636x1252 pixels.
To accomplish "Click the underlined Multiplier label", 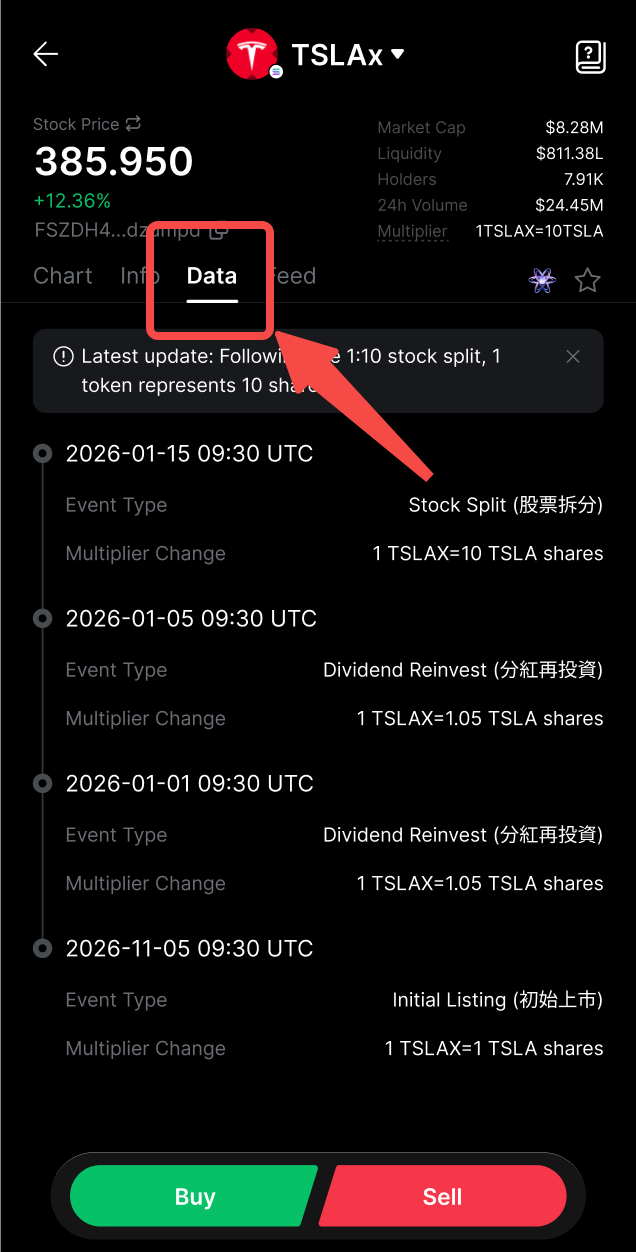I will [x=412, y=232].
